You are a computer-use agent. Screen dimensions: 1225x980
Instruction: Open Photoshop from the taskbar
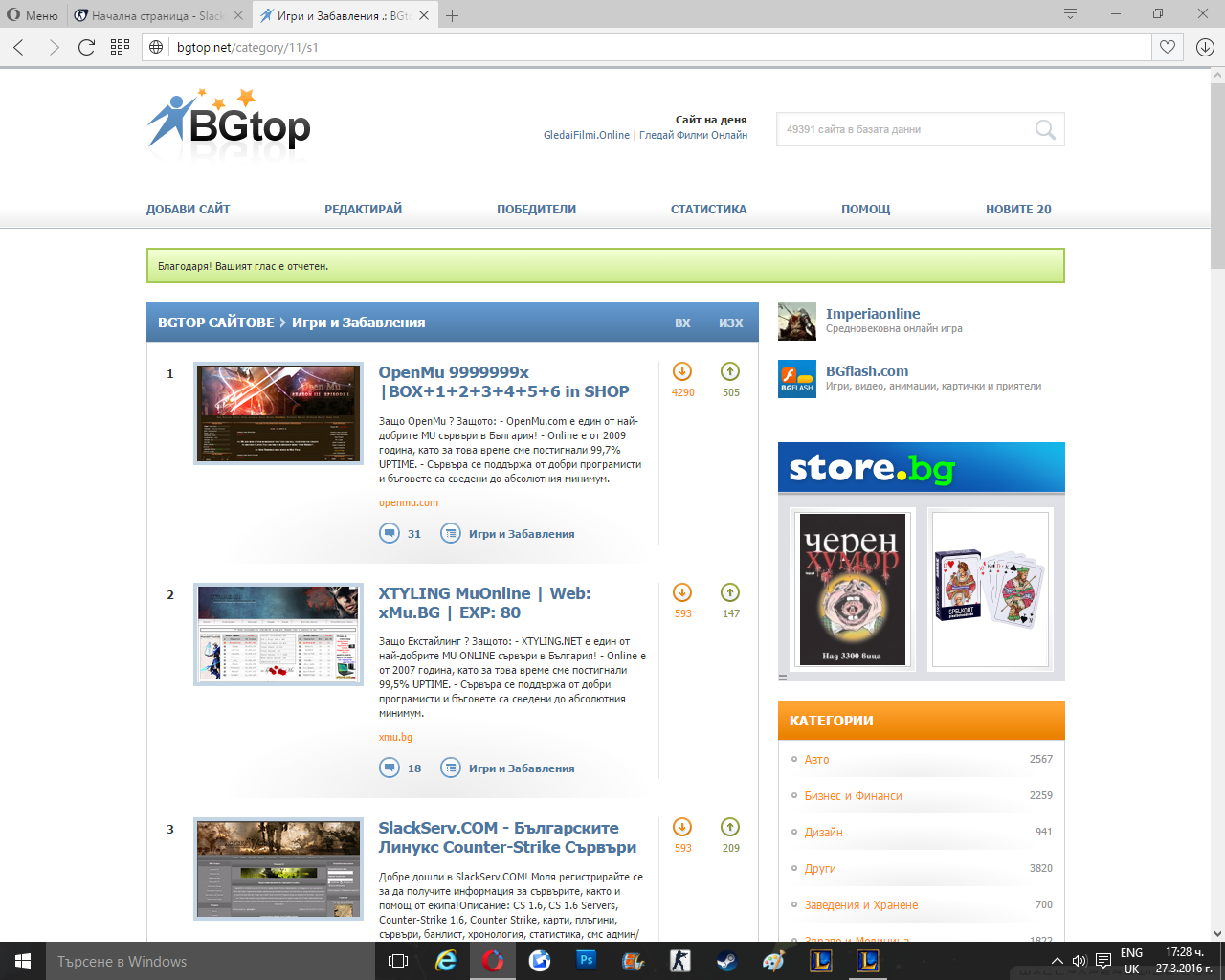coord(587,961)
